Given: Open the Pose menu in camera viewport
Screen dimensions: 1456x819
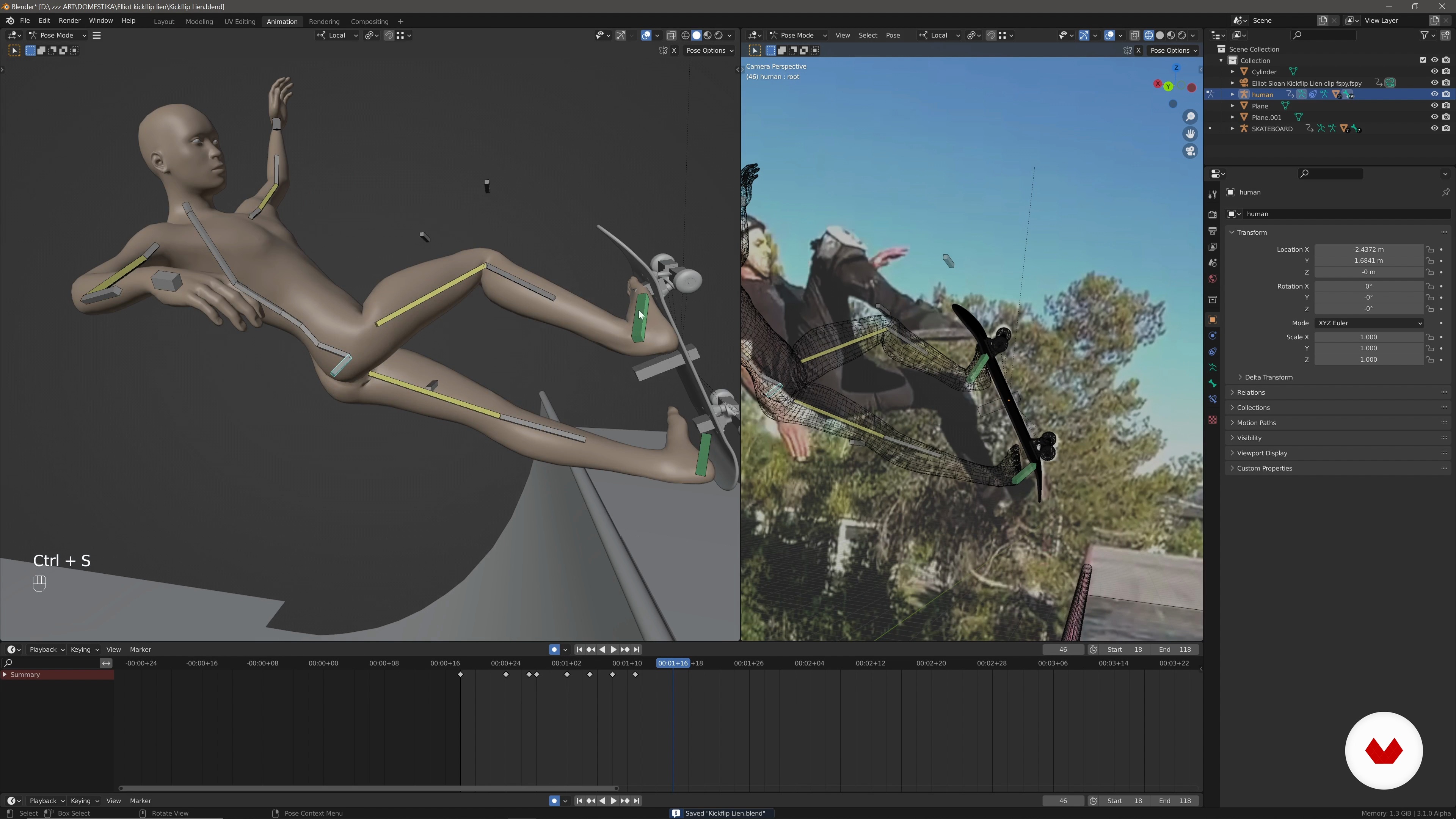Looking at the screenshot, I should tap(893, 35).
